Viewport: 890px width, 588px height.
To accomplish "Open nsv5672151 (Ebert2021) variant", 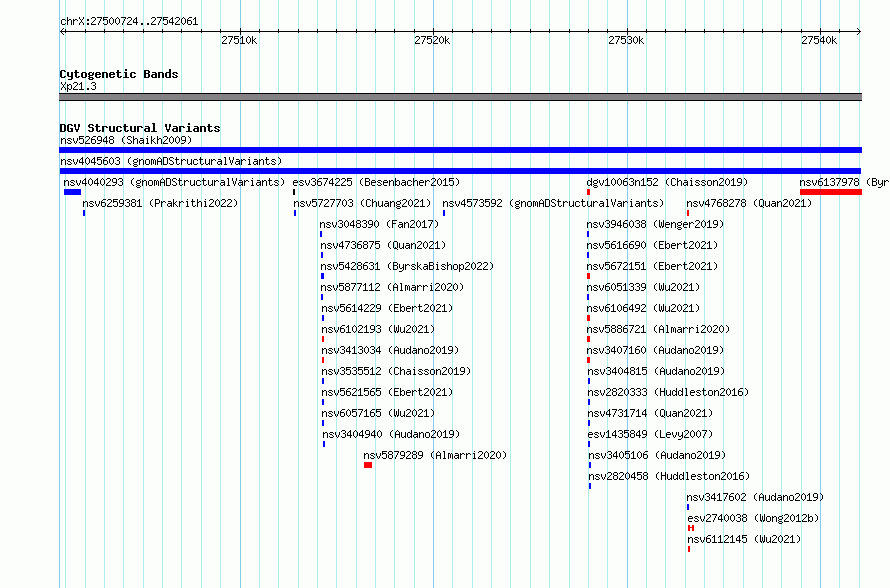I will coord(652,266).
